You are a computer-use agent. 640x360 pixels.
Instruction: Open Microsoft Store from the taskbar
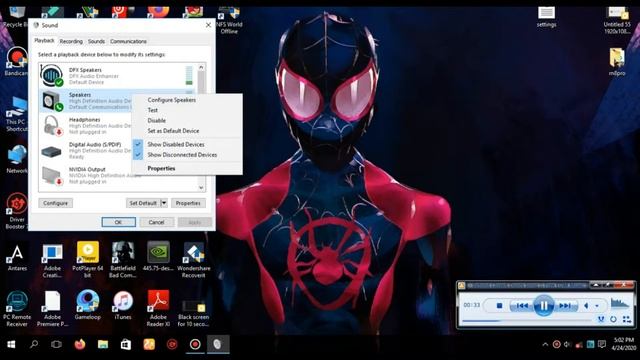click(x=126, y=344)
